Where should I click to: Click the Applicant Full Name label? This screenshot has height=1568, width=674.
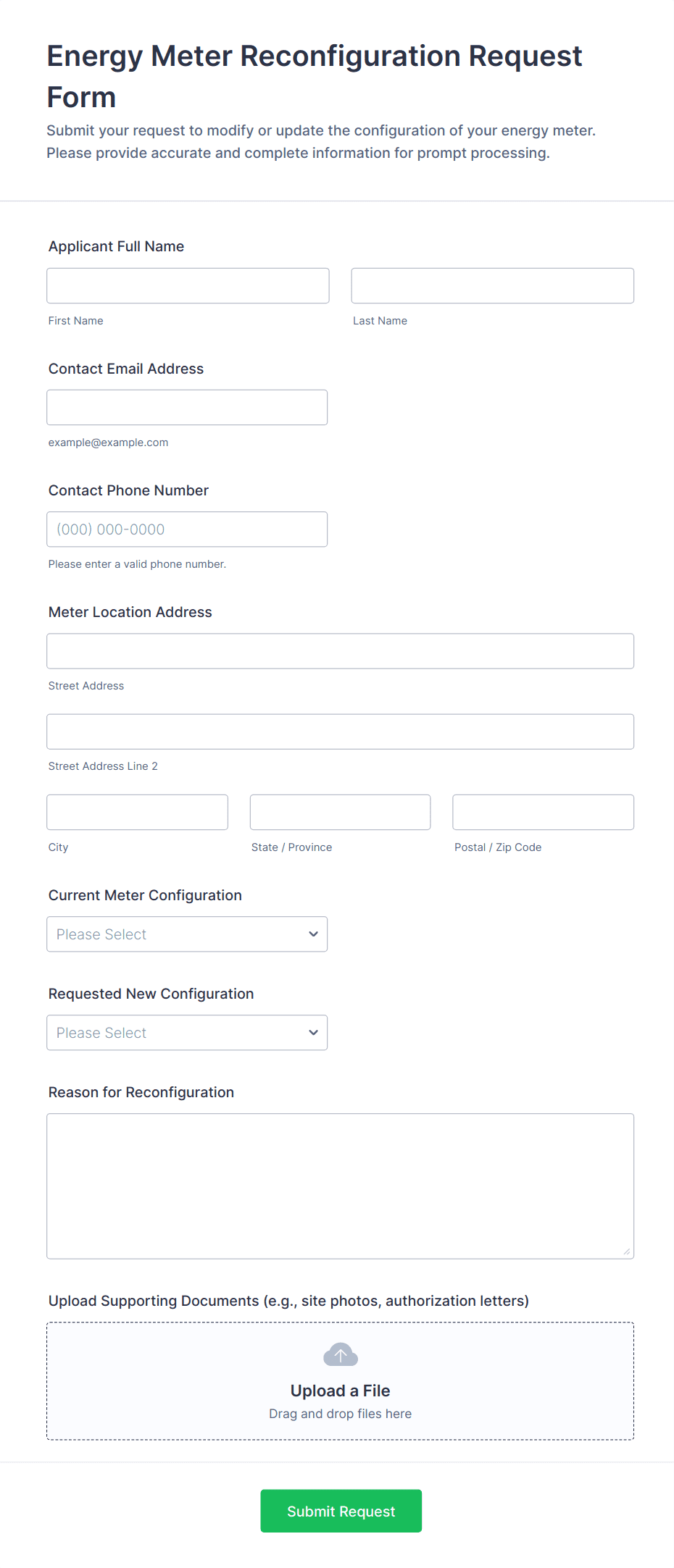116,246
